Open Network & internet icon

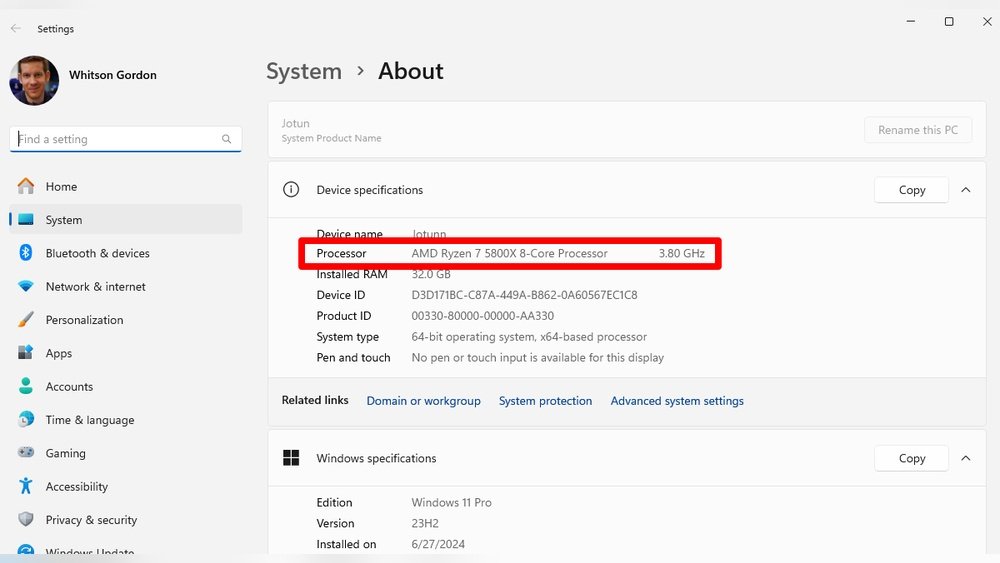coord(26,287)
